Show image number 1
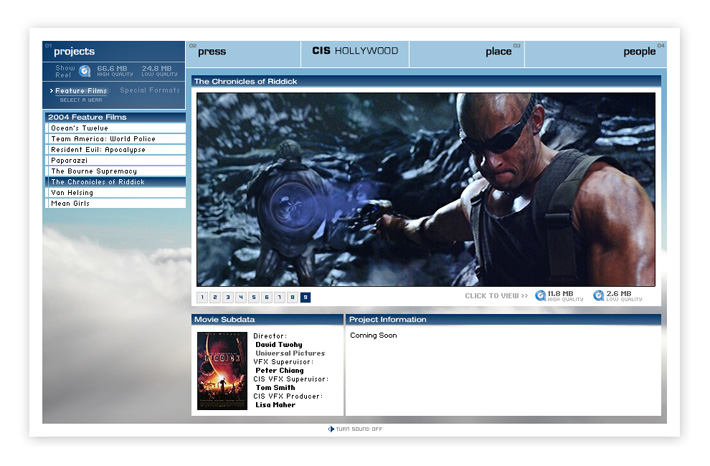710x466 pixels. [x=202, y=297]
